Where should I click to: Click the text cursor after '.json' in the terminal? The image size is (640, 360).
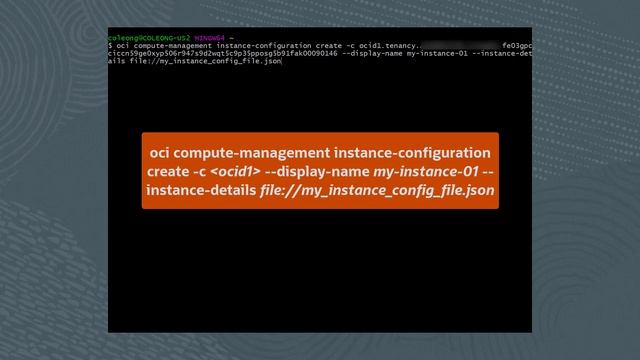282,62
